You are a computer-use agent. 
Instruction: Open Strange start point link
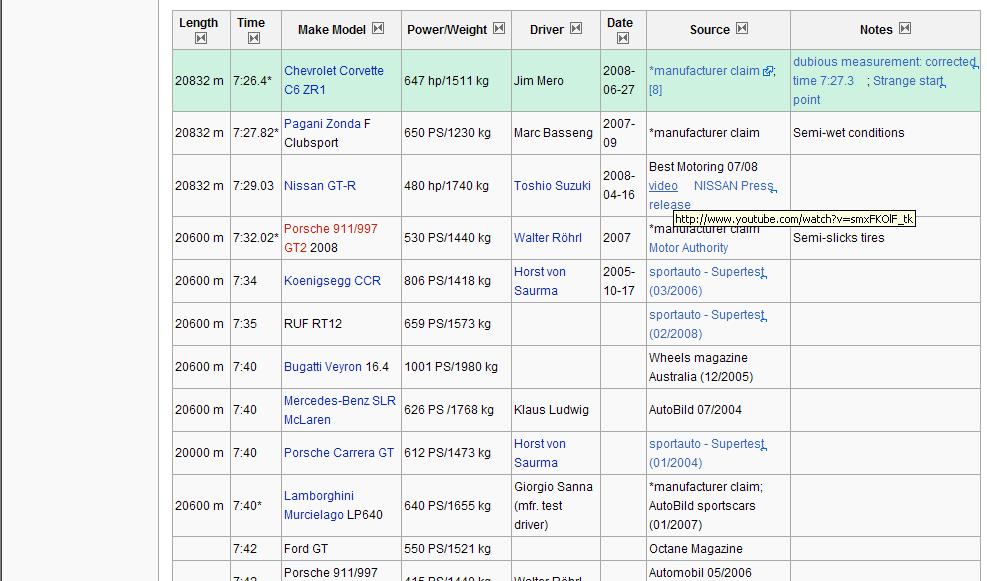tap(869, 90)
